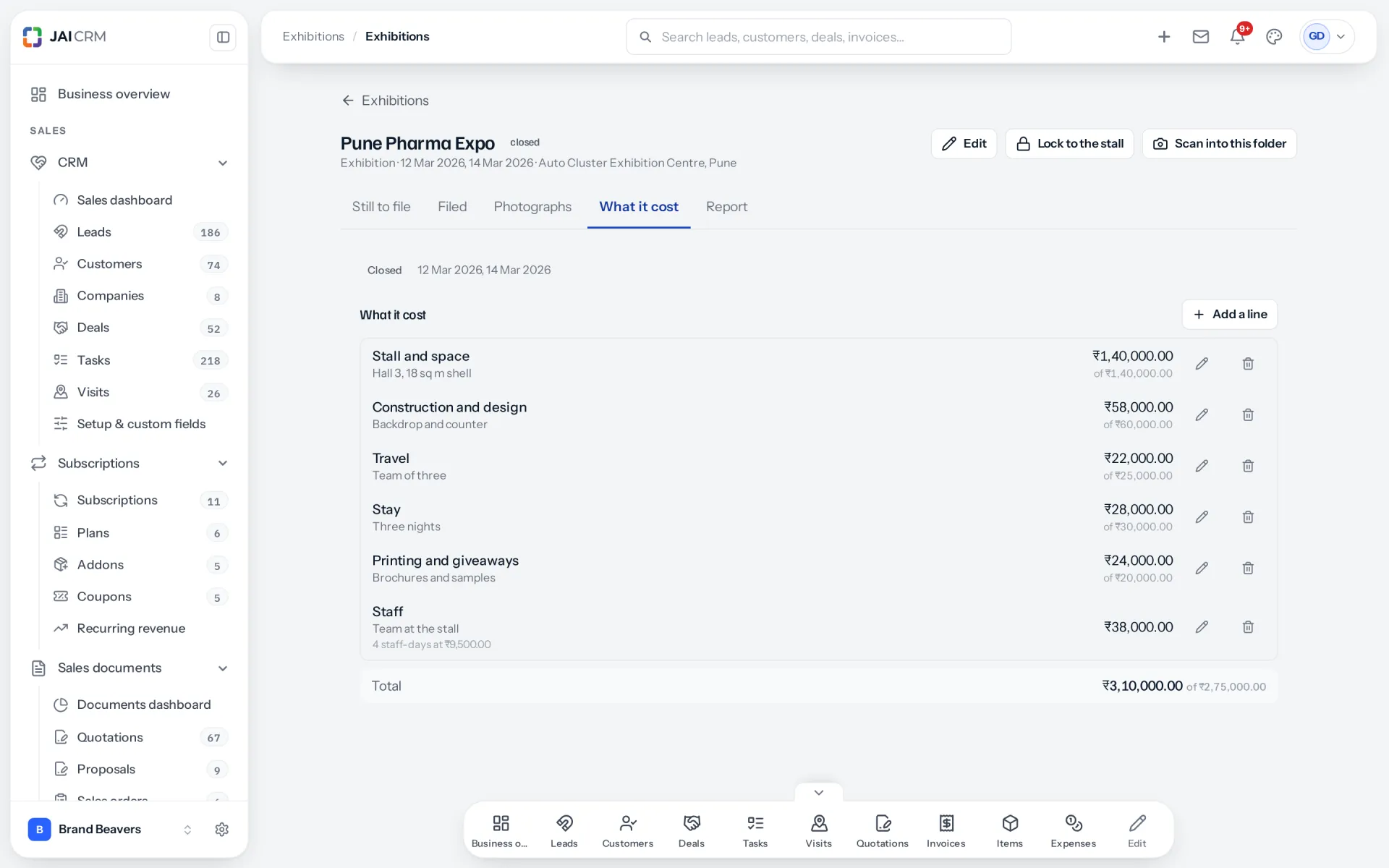The height and width of the screenshot is (868, 1389).
Task: Open the mail inbox icon
Action: pos(1201,36)
